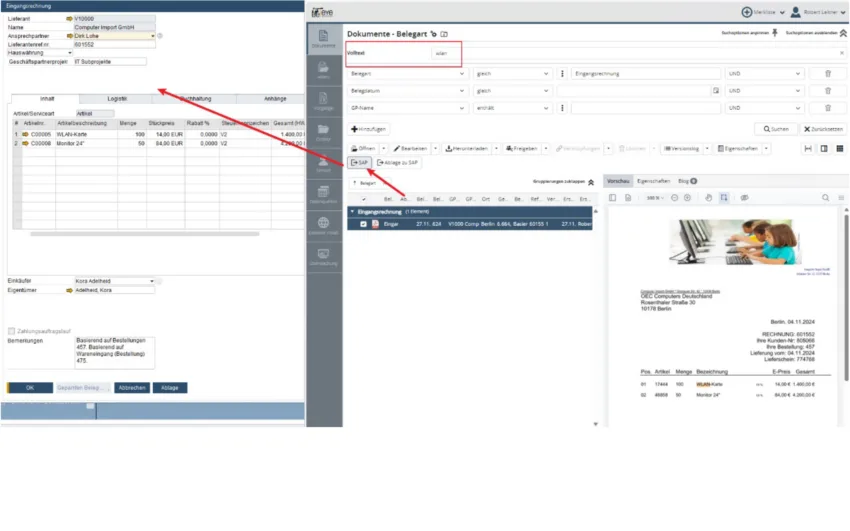
Task: Toggle the preview sidebar panel icon
Action: [613, 198]
